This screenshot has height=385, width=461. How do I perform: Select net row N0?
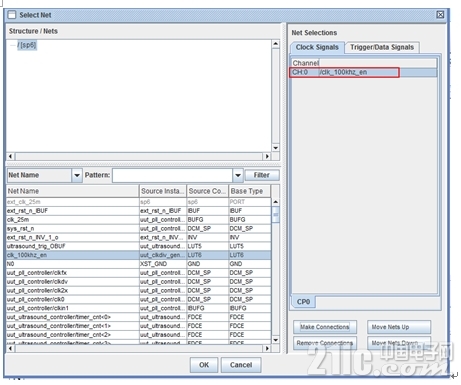138,264
